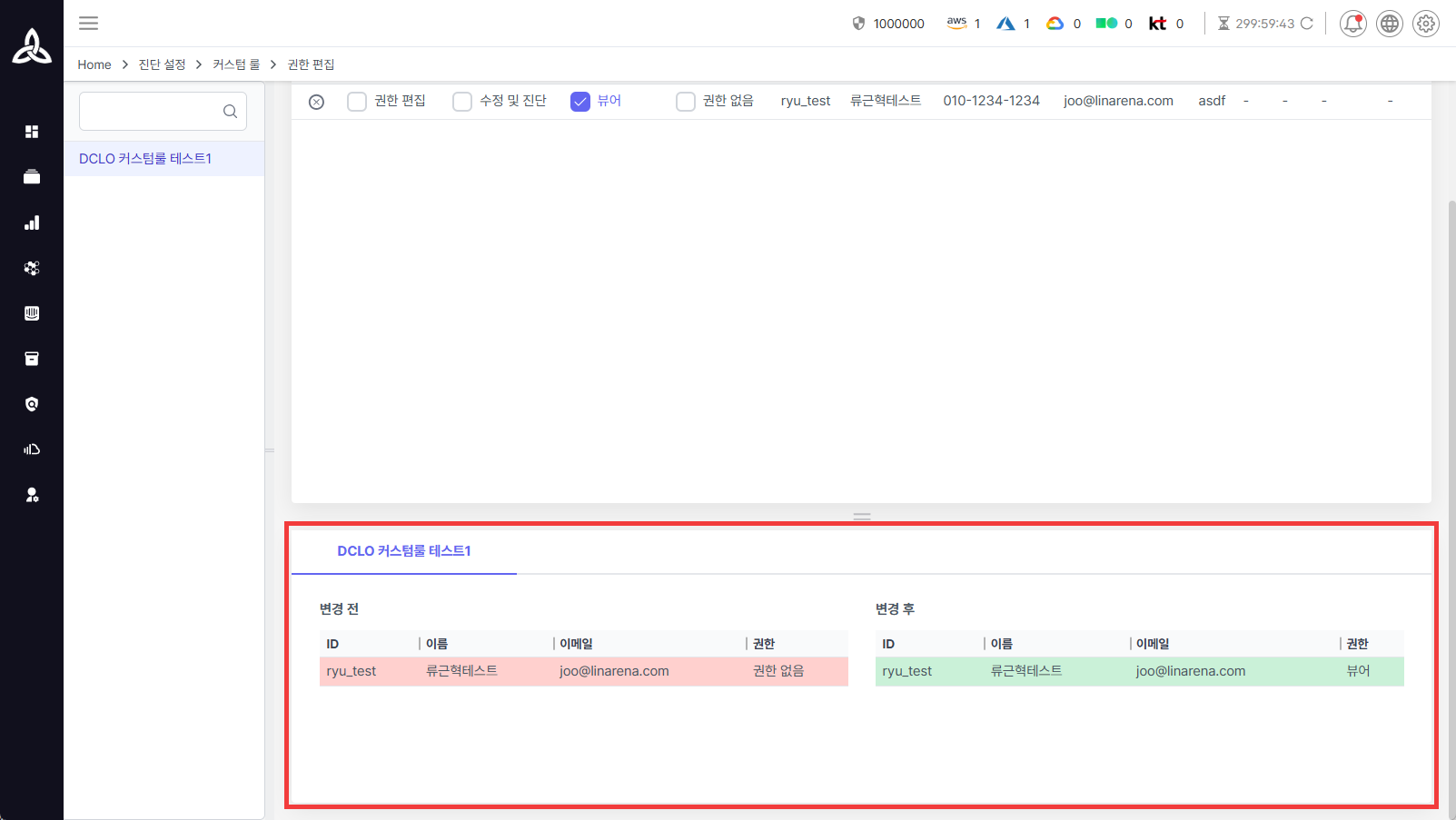The image size is (1456, 820).
Task: Open the dashboard icon in sidebar
Action: click(32, 132)
